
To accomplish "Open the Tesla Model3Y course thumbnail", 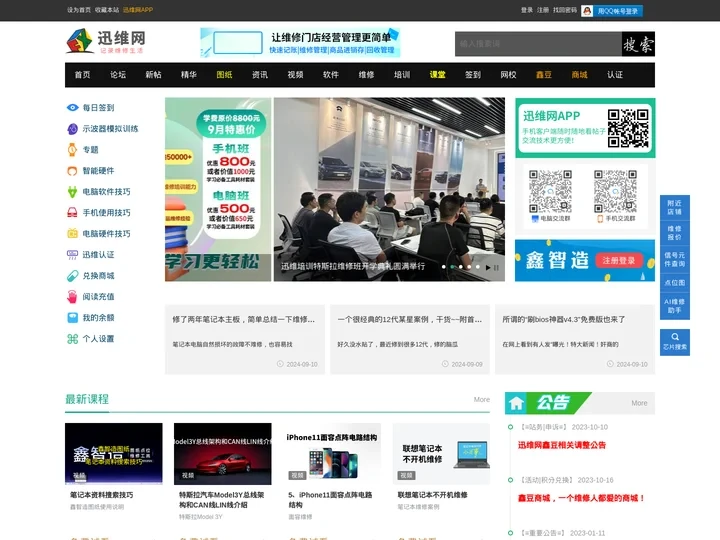I will (x=223, y=454).
